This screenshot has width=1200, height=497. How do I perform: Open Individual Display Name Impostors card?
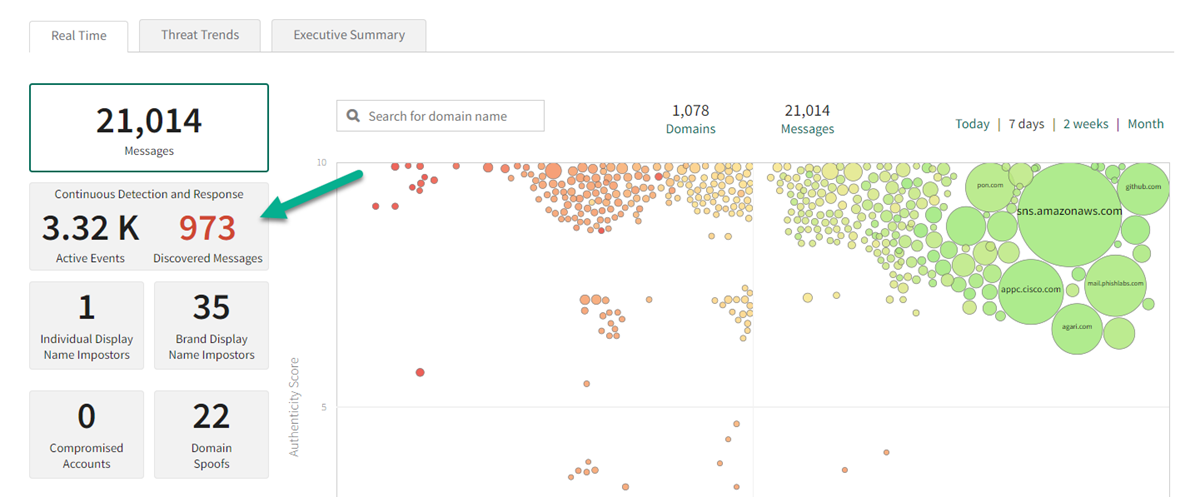pyautogui.click(x=87, y=325)
